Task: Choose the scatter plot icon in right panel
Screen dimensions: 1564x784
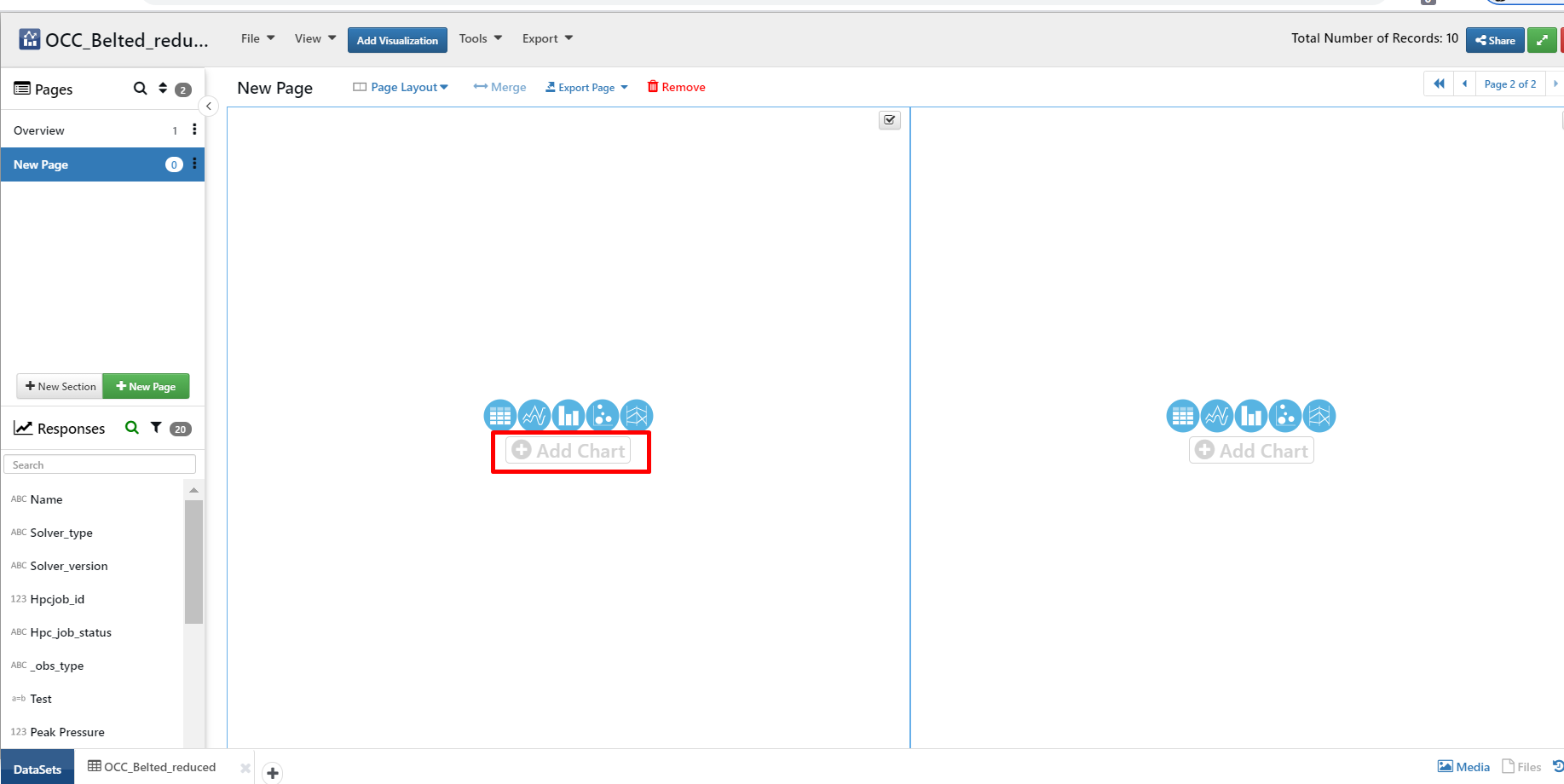Action: tap(1285, 416)
